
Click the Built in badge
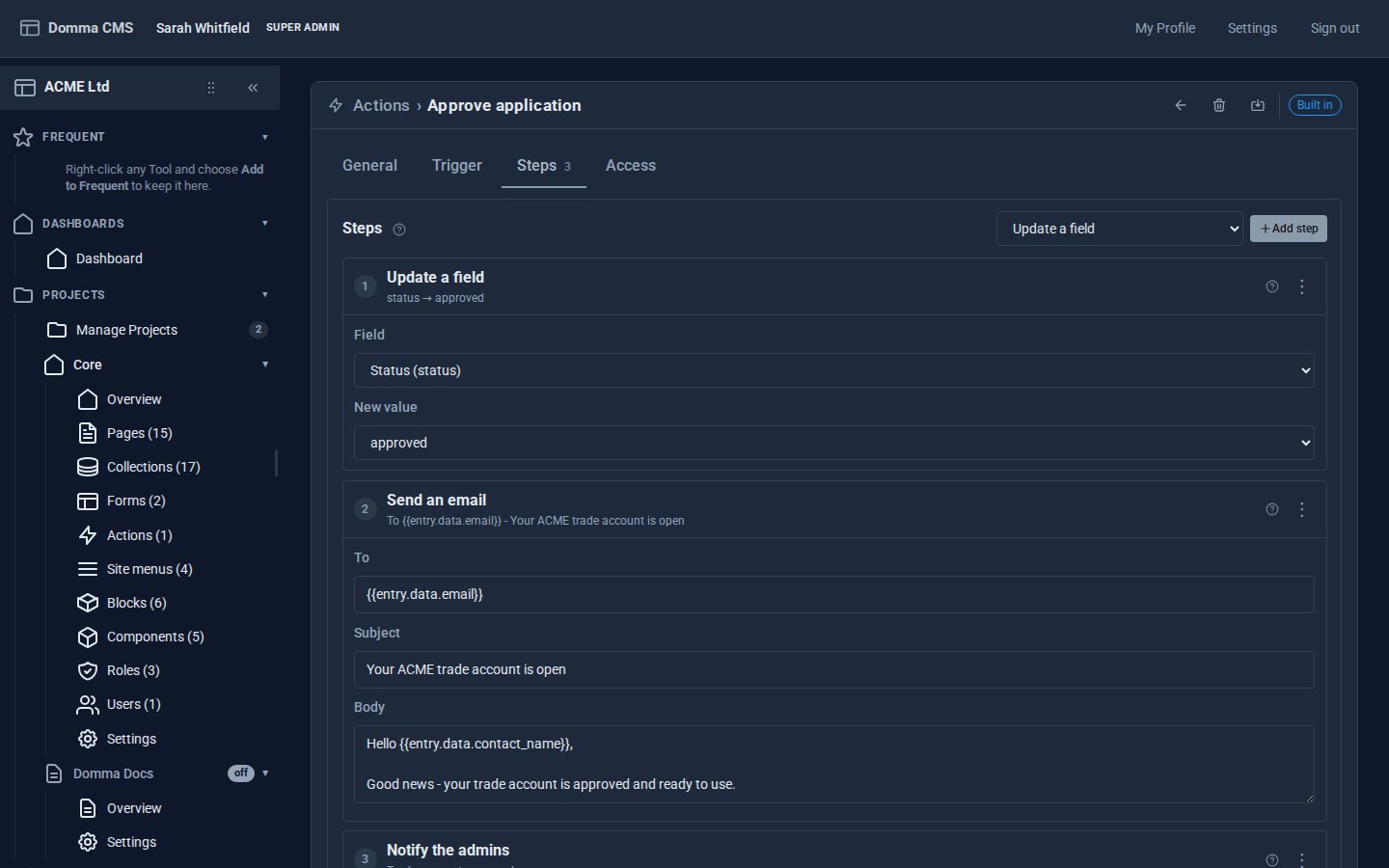tap(1315, 105)
